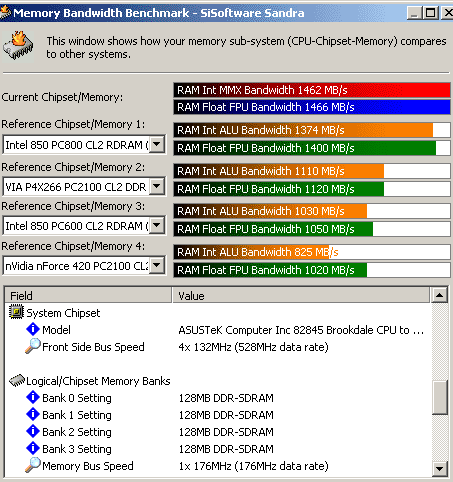This screenshot has height=482, width=453.
Task: Click the Logical/Chipset Memory Banks chip icon
Action: (17, 380)
